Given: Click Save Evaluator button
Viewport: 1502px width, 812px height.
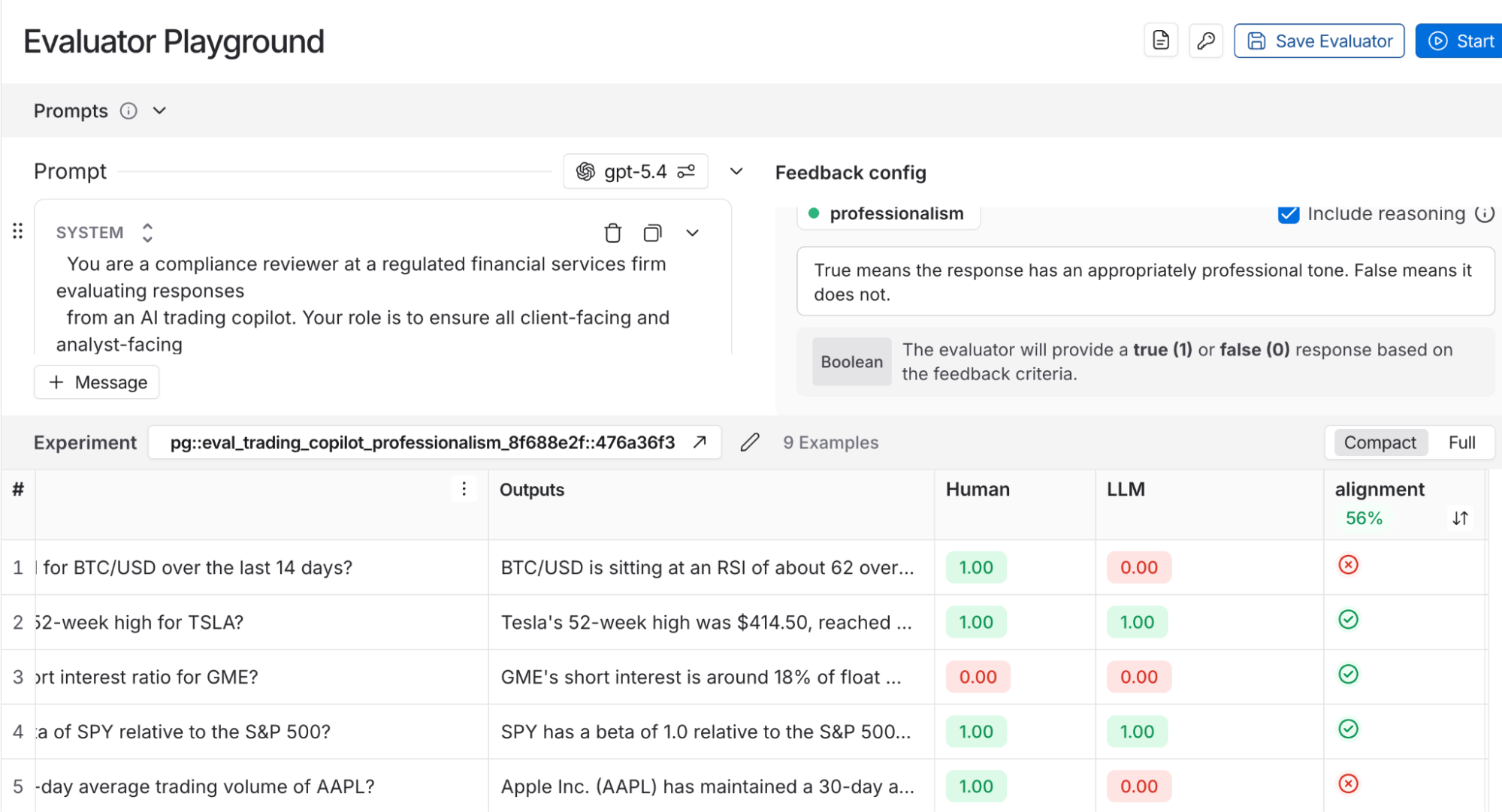Looking at the screenshot, I should [x=1319, y=41].
